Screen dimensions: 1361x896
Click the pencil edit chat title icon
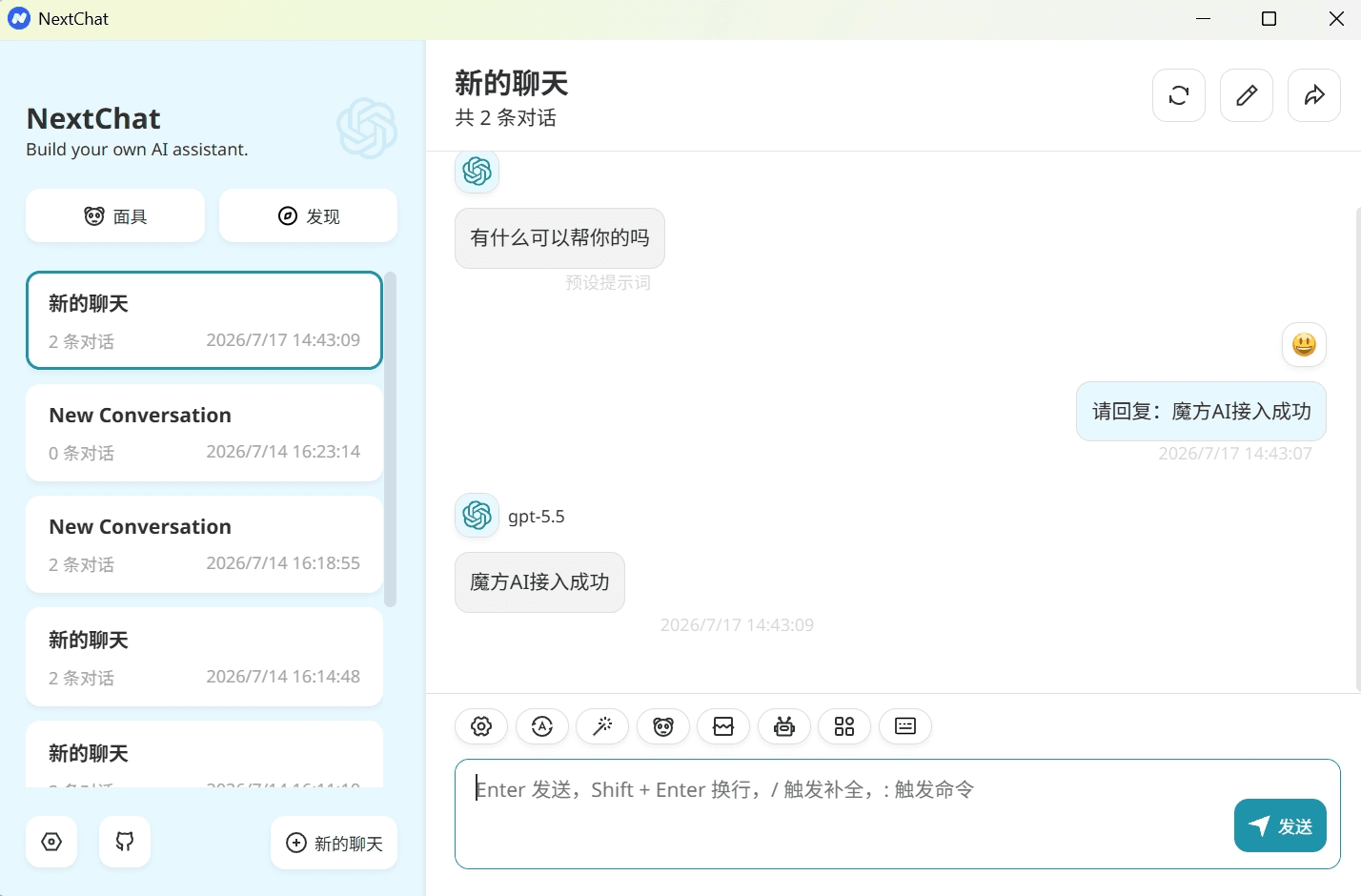point(1247,95)
